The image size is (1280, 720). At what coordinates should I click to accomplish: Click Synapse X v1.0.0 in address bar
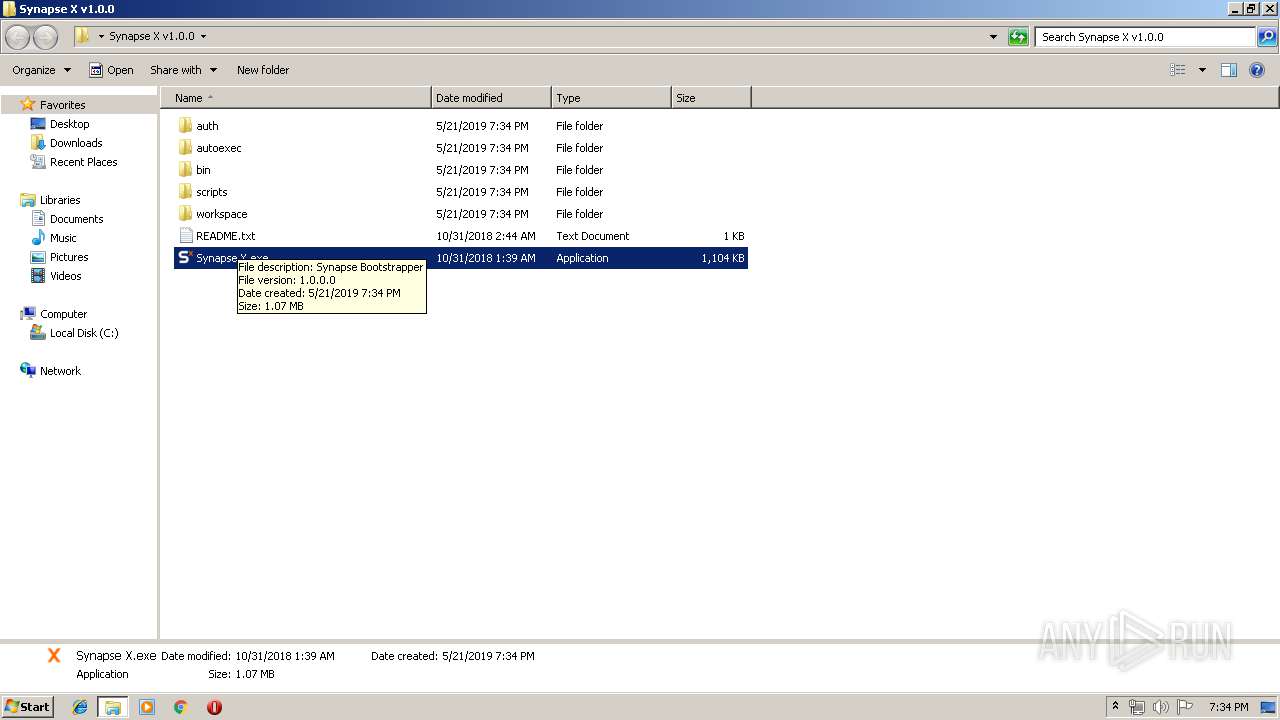tap(152, 36)
